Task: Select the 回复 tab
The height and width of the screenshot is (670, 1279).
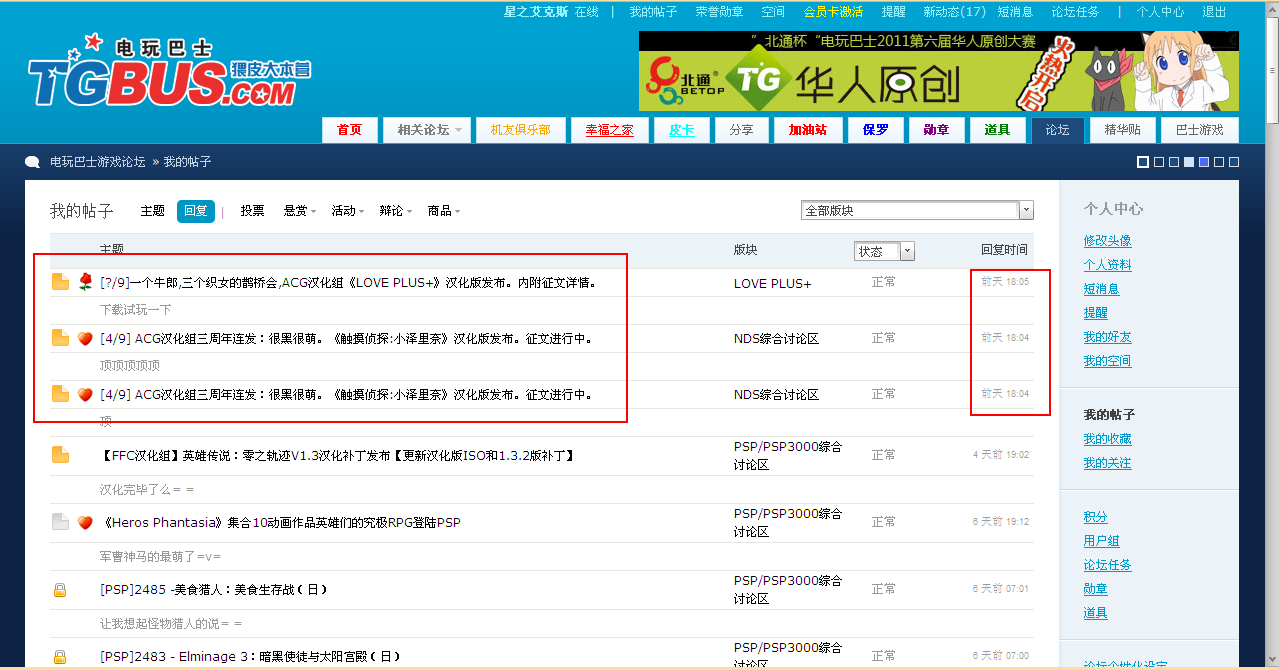Action: [x=196, y=211]
